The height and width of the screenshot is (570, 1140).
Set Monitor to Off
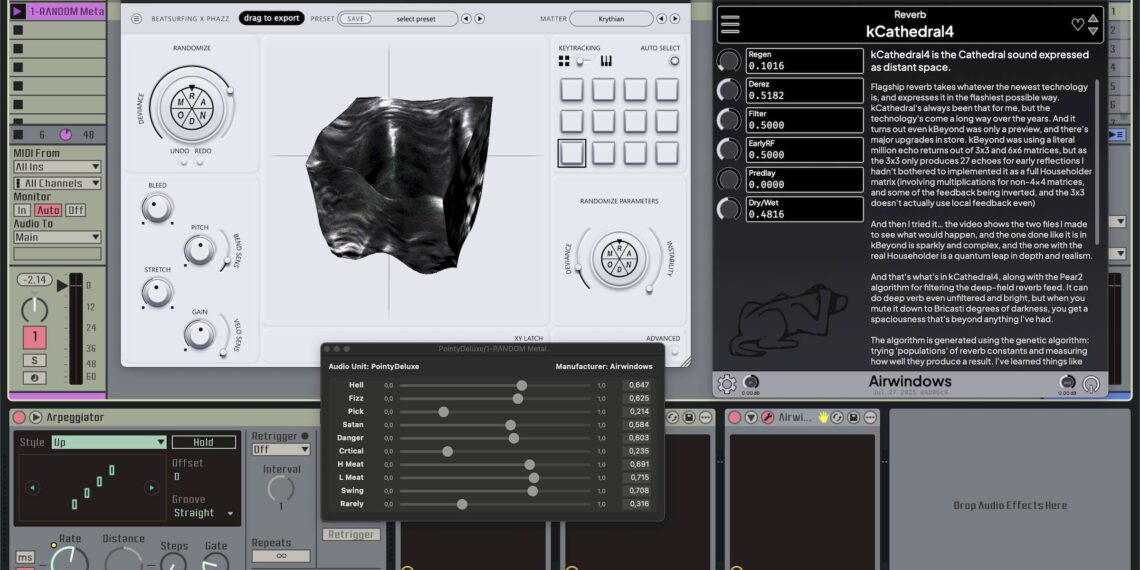76,211
